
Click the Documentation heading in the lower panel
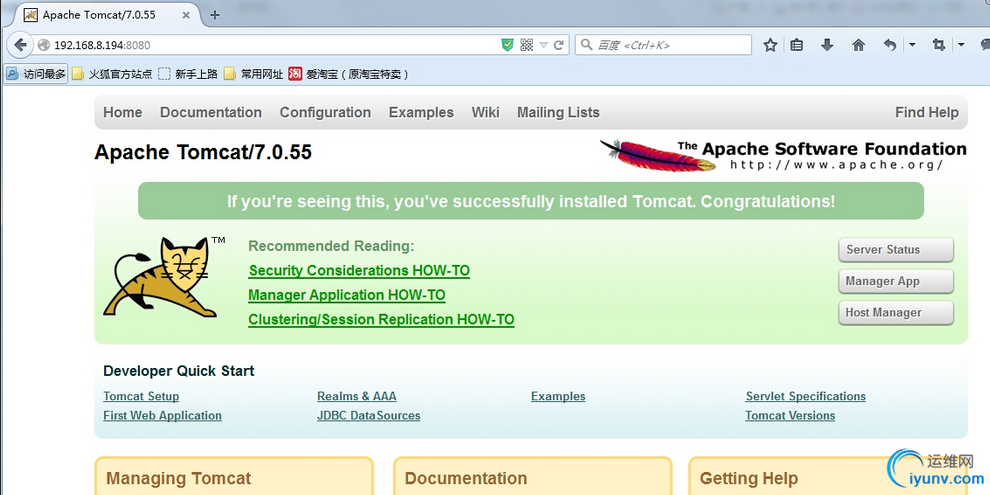pos(466,478)
